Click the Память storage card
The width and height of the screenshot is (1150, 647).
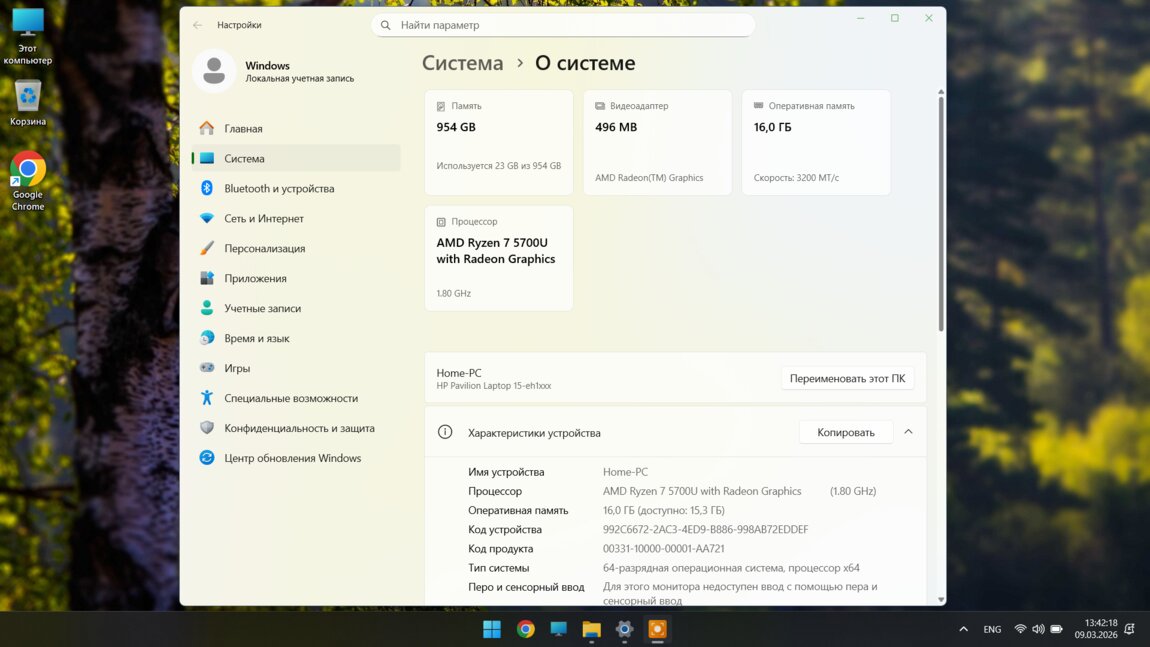point(499,142)
